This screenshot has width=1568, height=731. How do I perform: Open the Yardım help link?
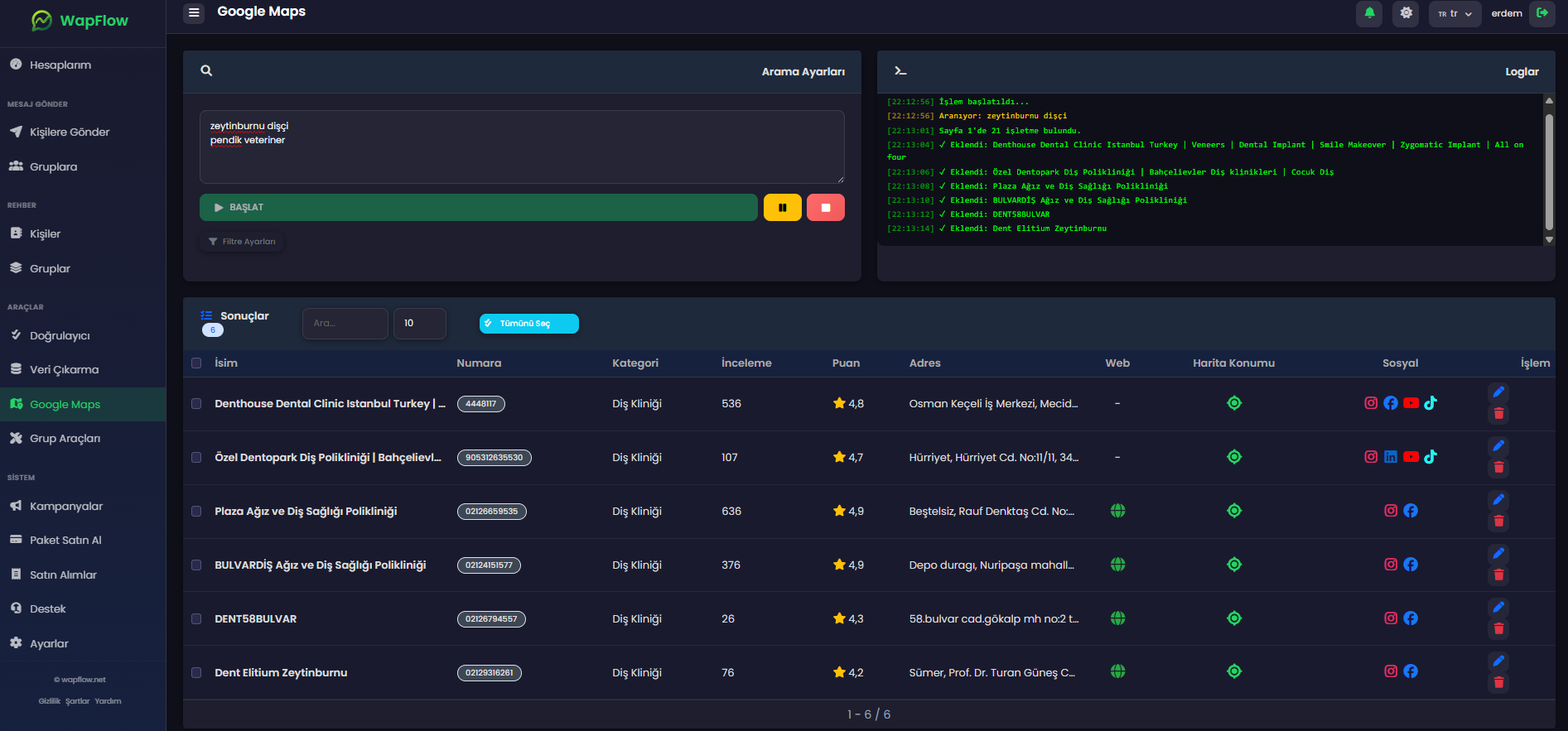tap(108, 701)
